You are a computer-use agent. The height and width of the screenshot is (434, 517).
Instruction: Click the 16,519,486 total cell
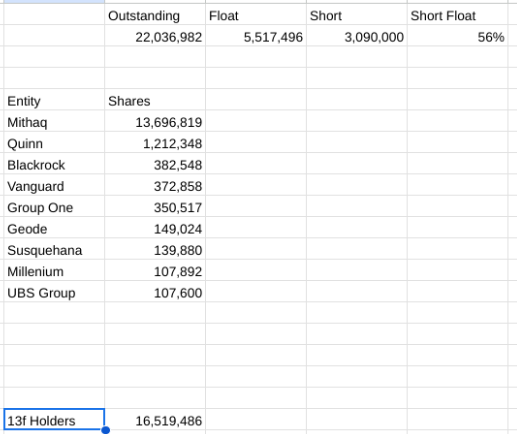tap(155, 419)
